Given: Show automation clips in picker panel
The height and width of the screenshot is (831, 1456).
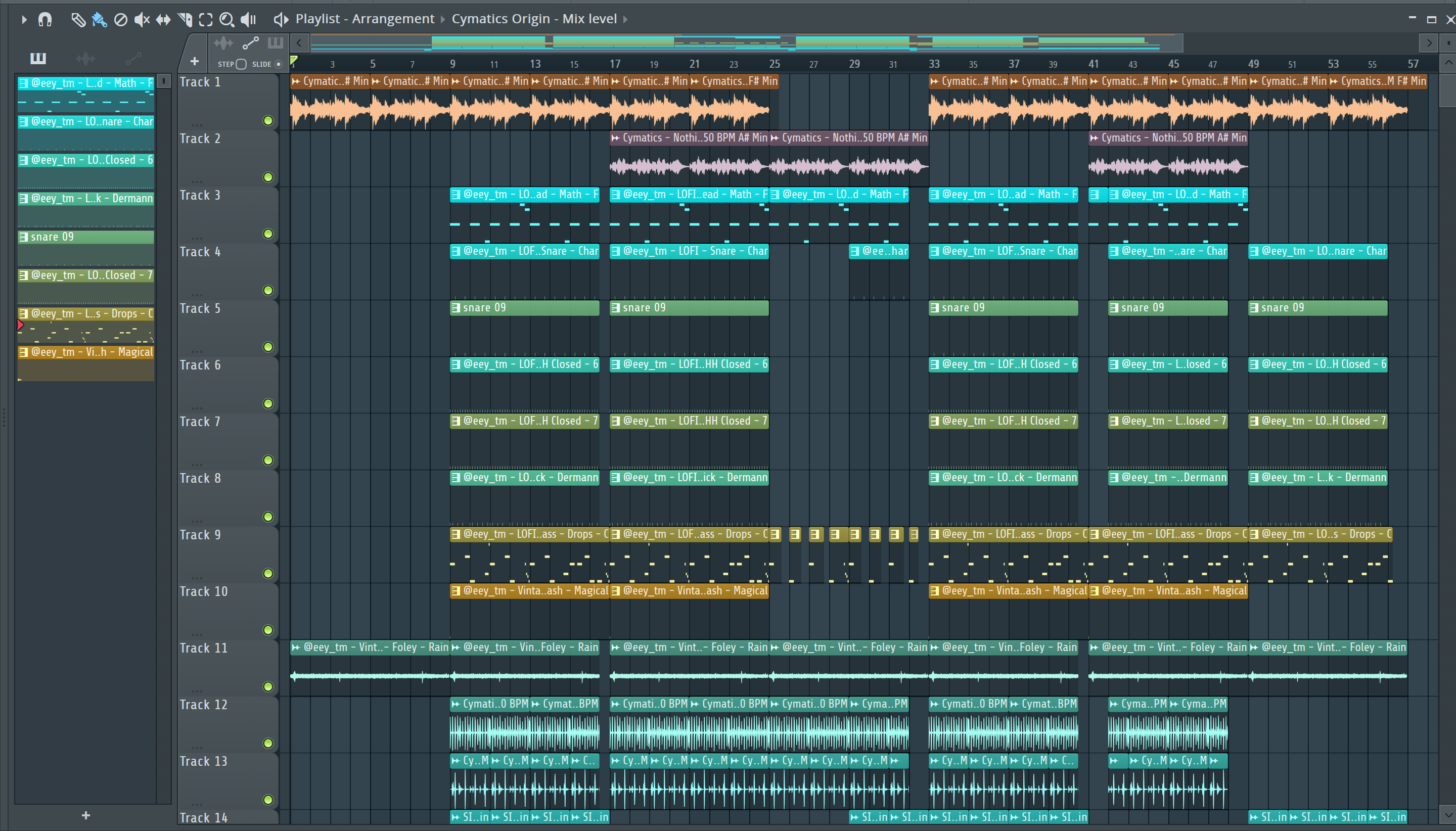Looking at the screenshot, I should coord(133,58).
